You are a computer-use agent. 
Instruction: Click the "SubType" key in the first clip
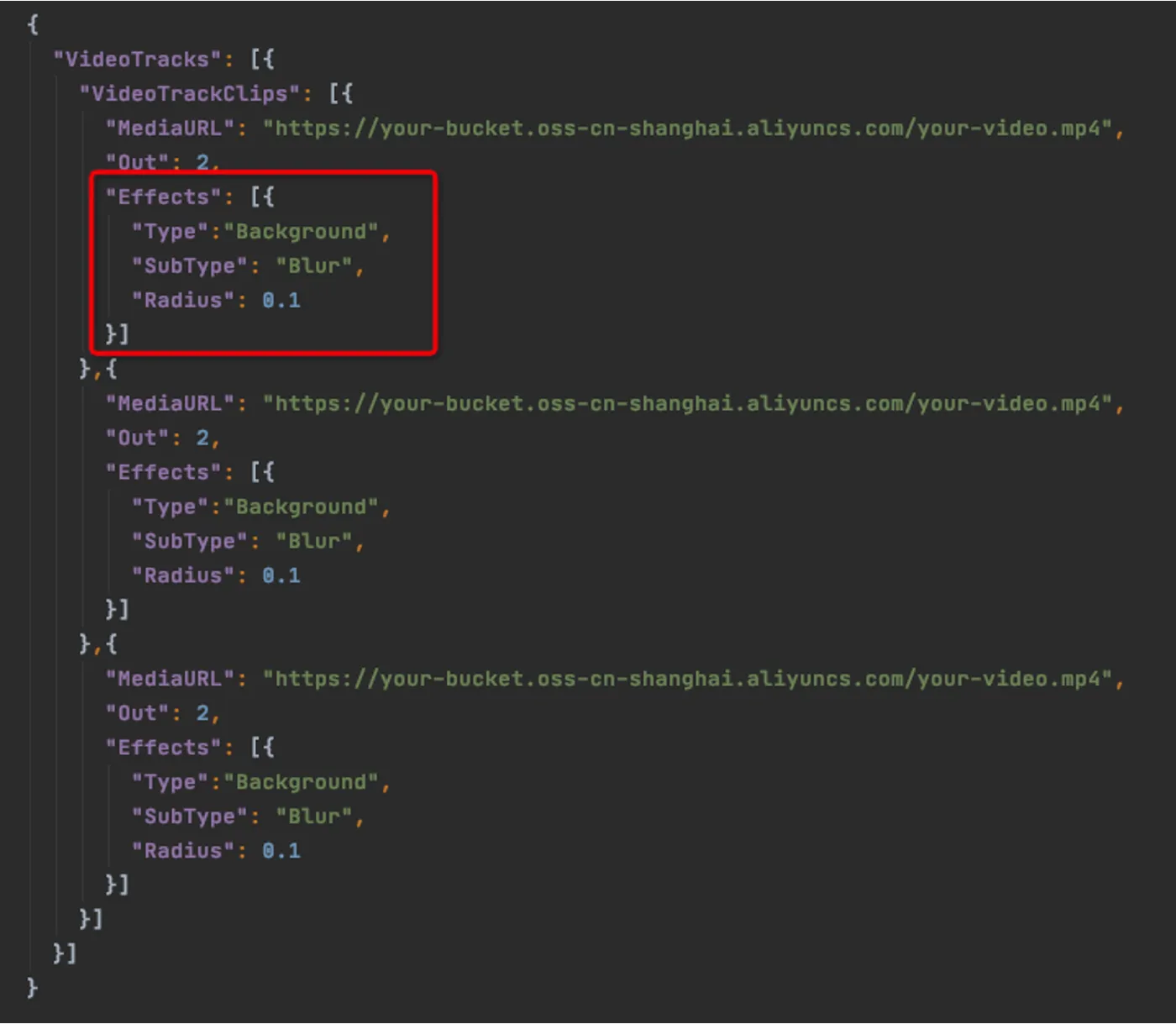tap(189, 266)
